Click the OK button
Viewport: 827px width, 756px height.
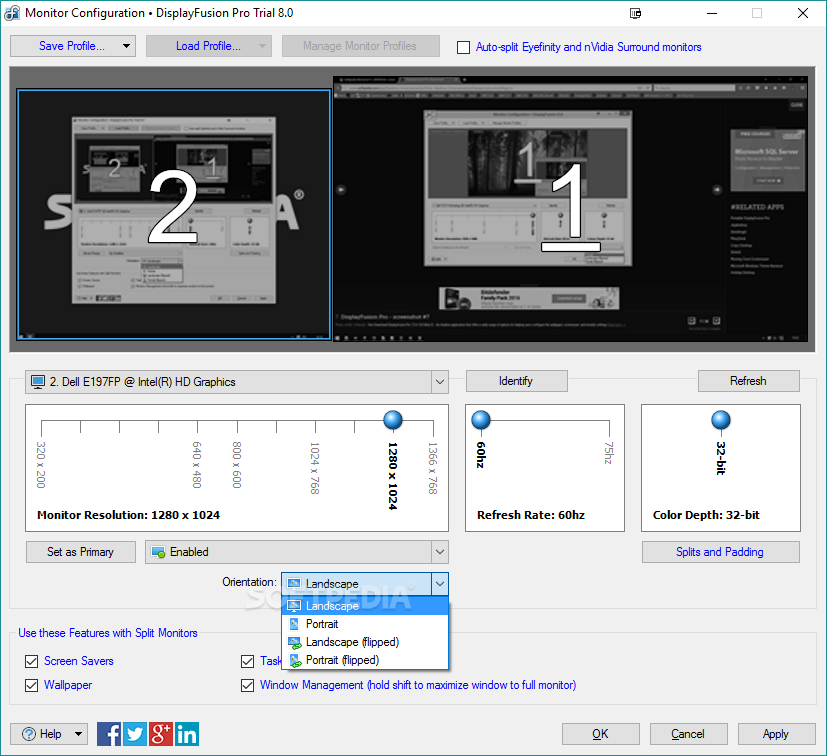tap(600, 734)
